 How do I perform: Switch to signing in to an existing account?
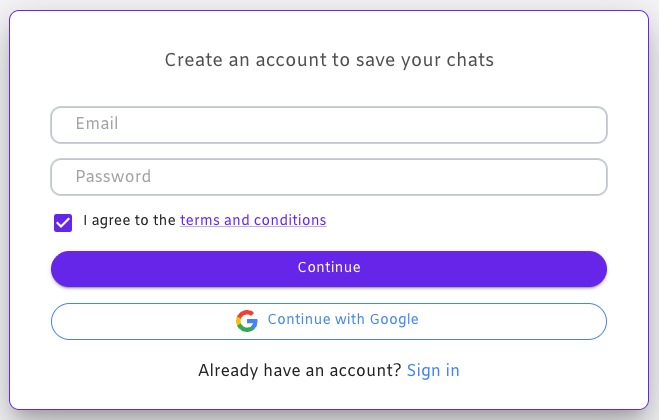(x=433, y=370)
